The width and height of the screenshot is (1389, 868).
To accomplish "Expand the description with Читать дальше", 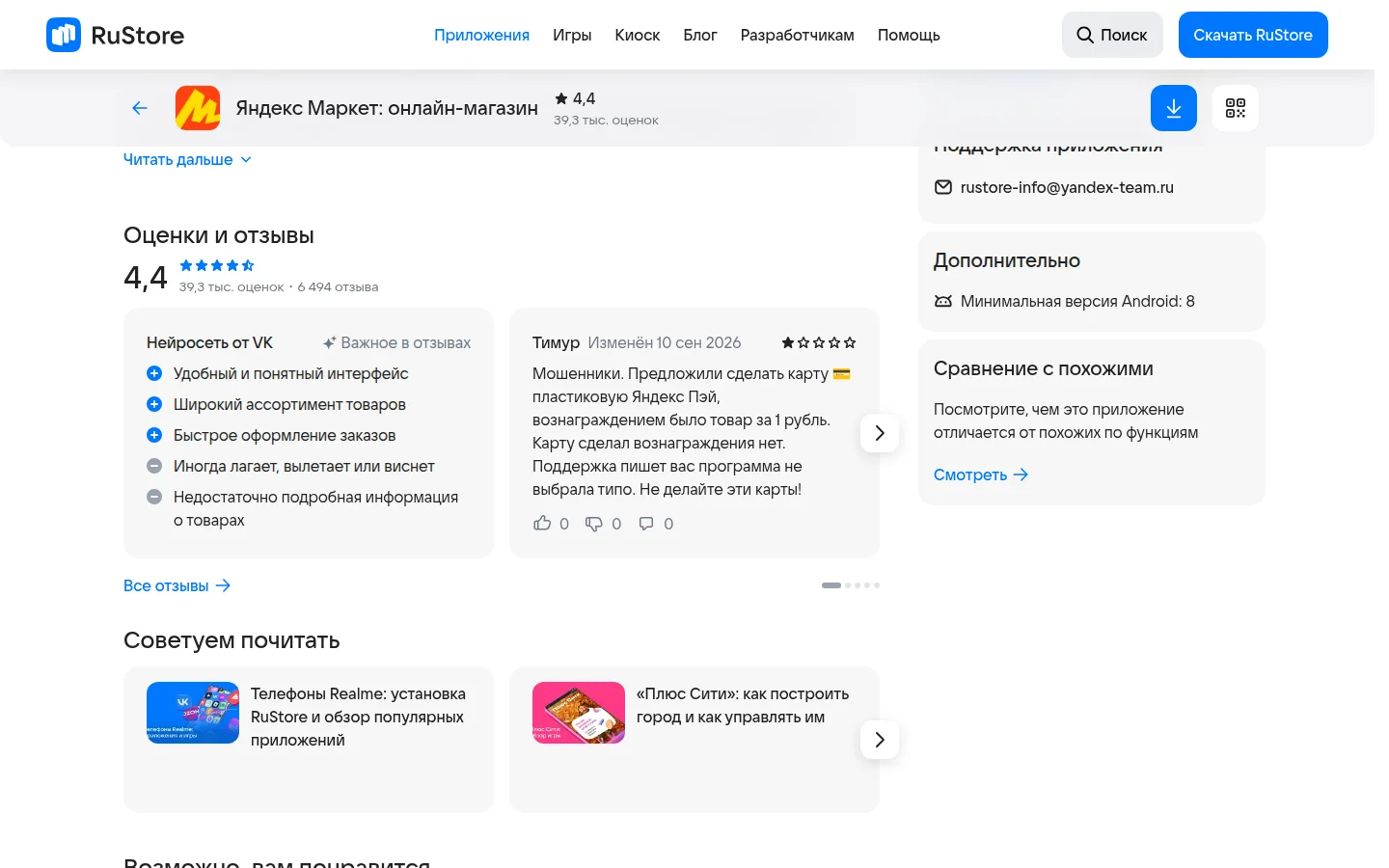I will click(187, 159).
